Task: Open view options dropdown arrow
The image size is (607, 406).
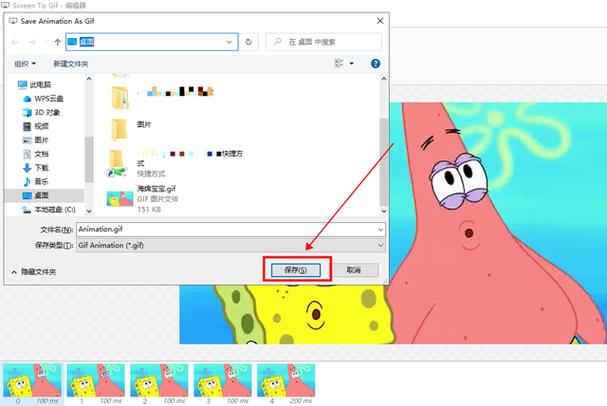Action: click(352, 63)
